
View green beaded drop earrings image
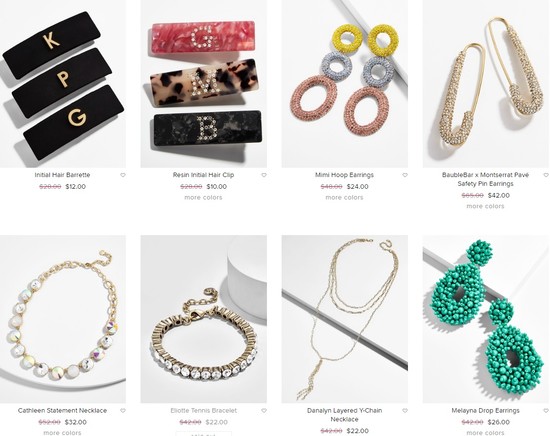pos(485,319)
